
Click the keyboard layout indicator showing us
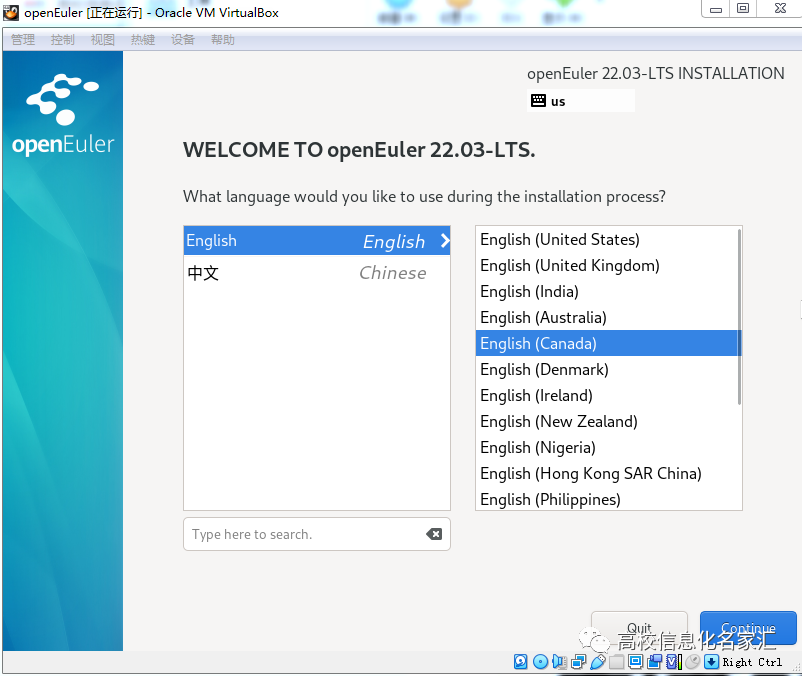(x=580, y=100)
